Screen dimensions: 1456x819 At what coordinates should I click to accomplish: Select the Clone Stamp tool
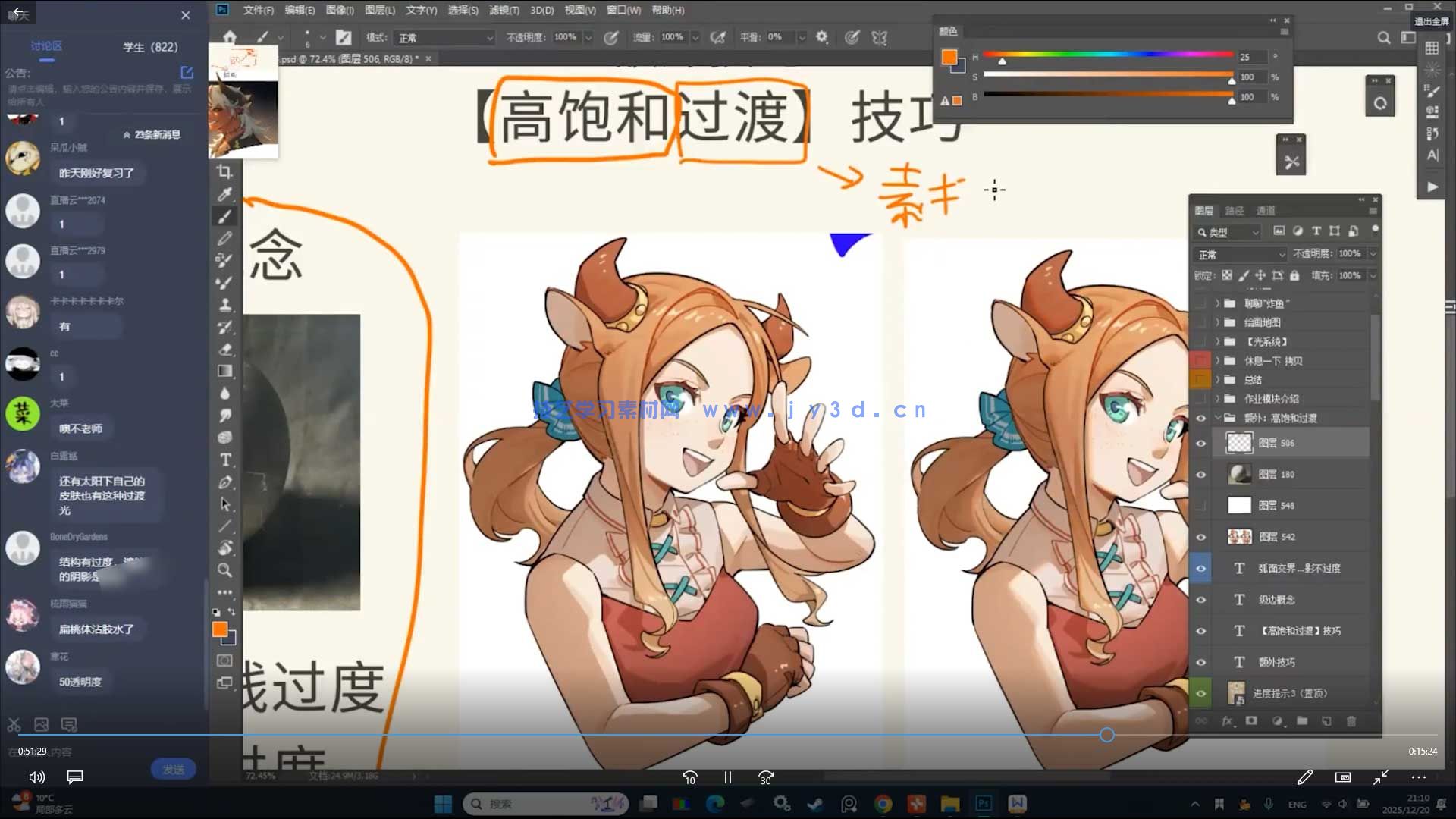224,303
